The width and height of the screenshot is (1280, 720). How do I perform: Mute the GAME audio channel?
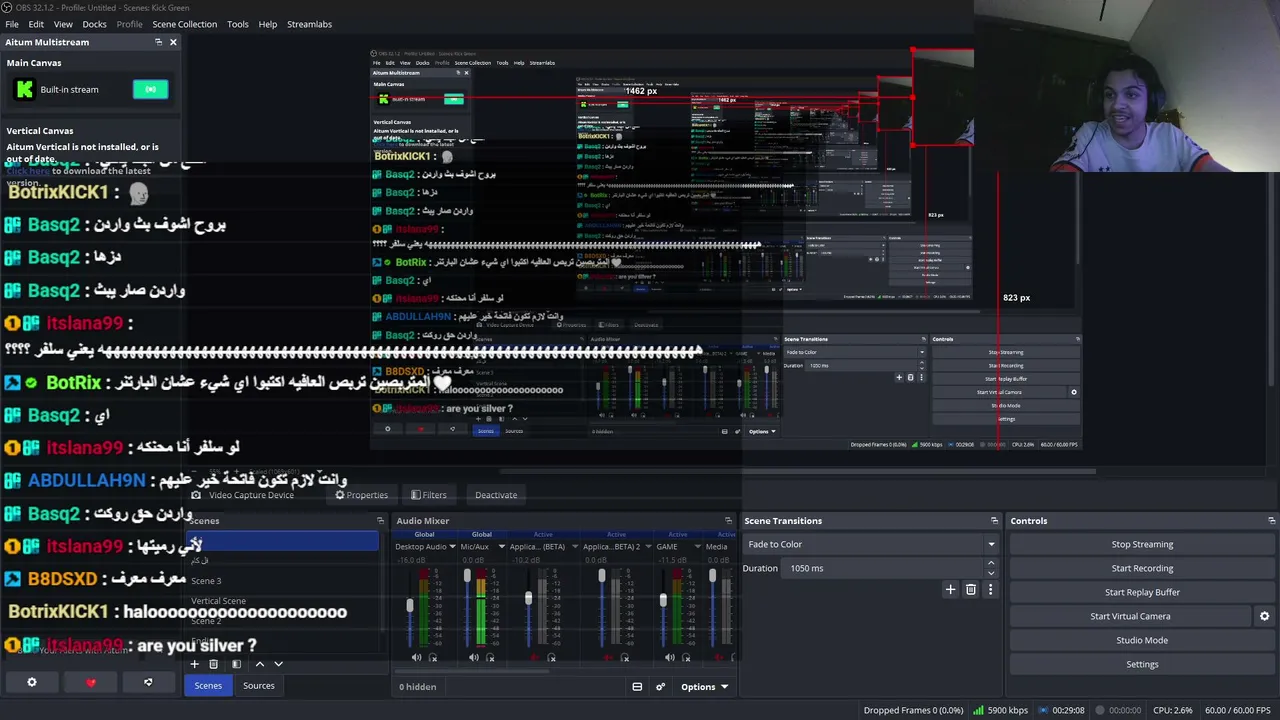coord(668,658)
